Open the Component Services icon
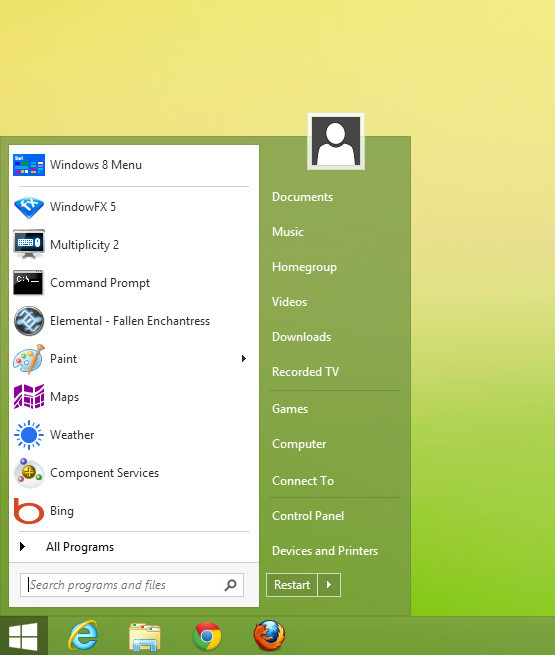Viewport: 555px width, 655px height. point(29,473)
